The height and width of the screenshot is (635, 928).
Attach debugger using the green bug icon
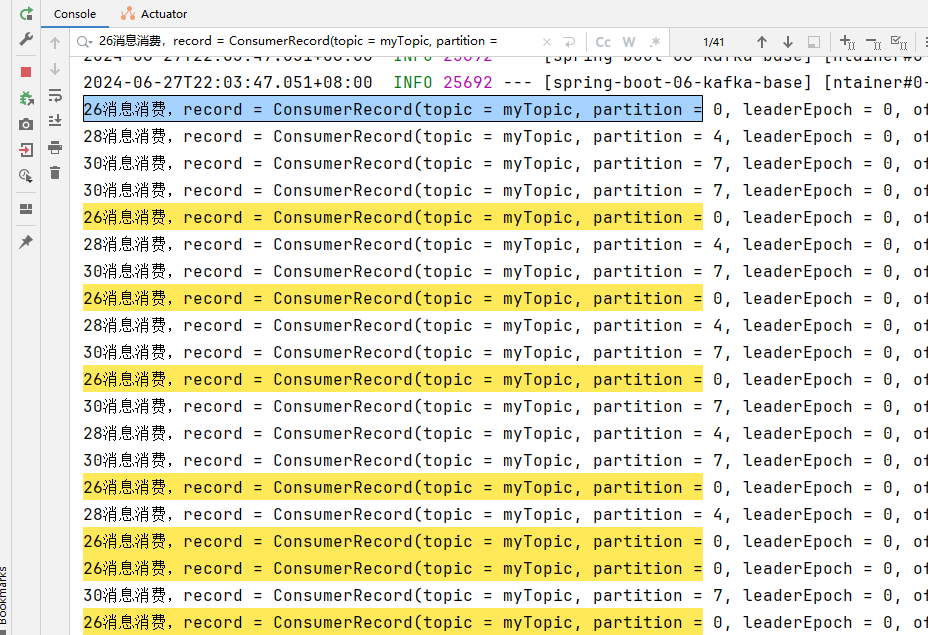tap(26, 98)
